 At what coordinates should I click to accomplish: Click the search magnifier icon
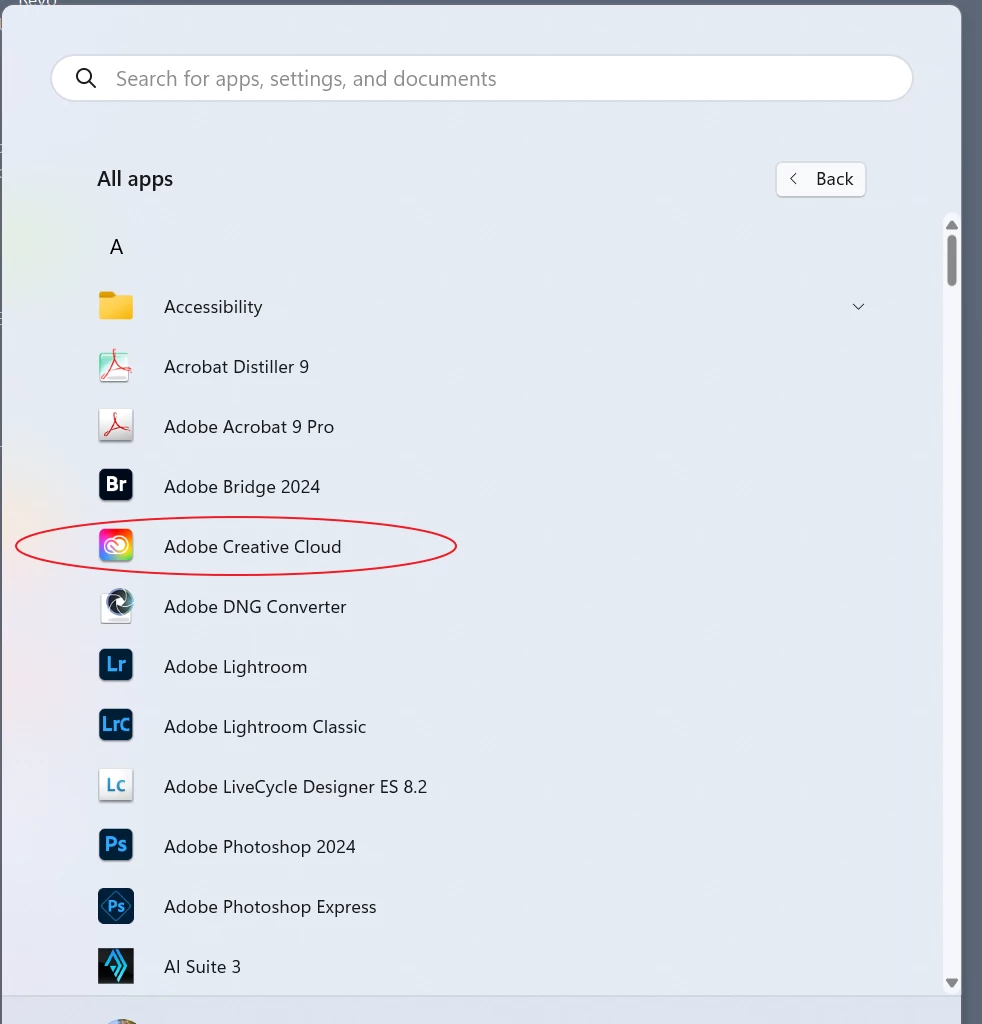pos(86,78)
